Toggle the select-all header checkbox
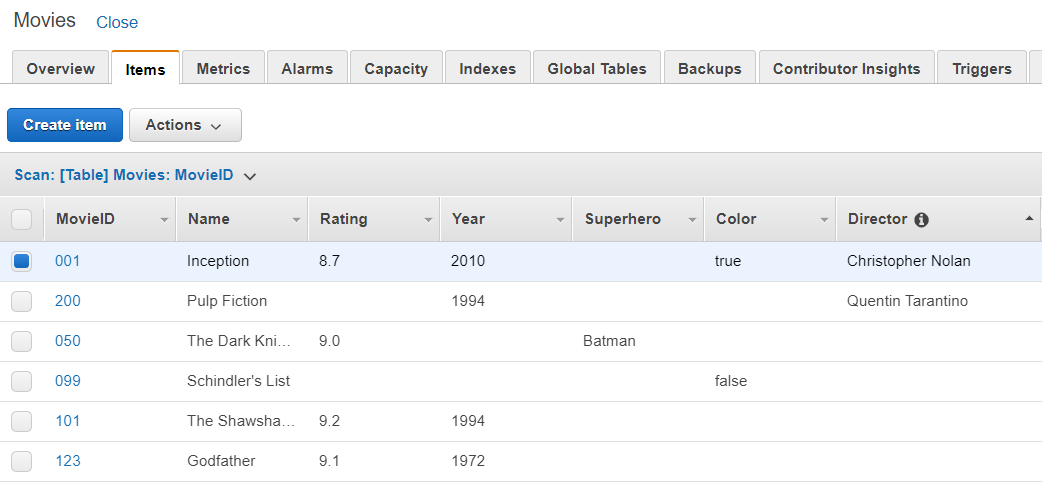 click(22, 219)
